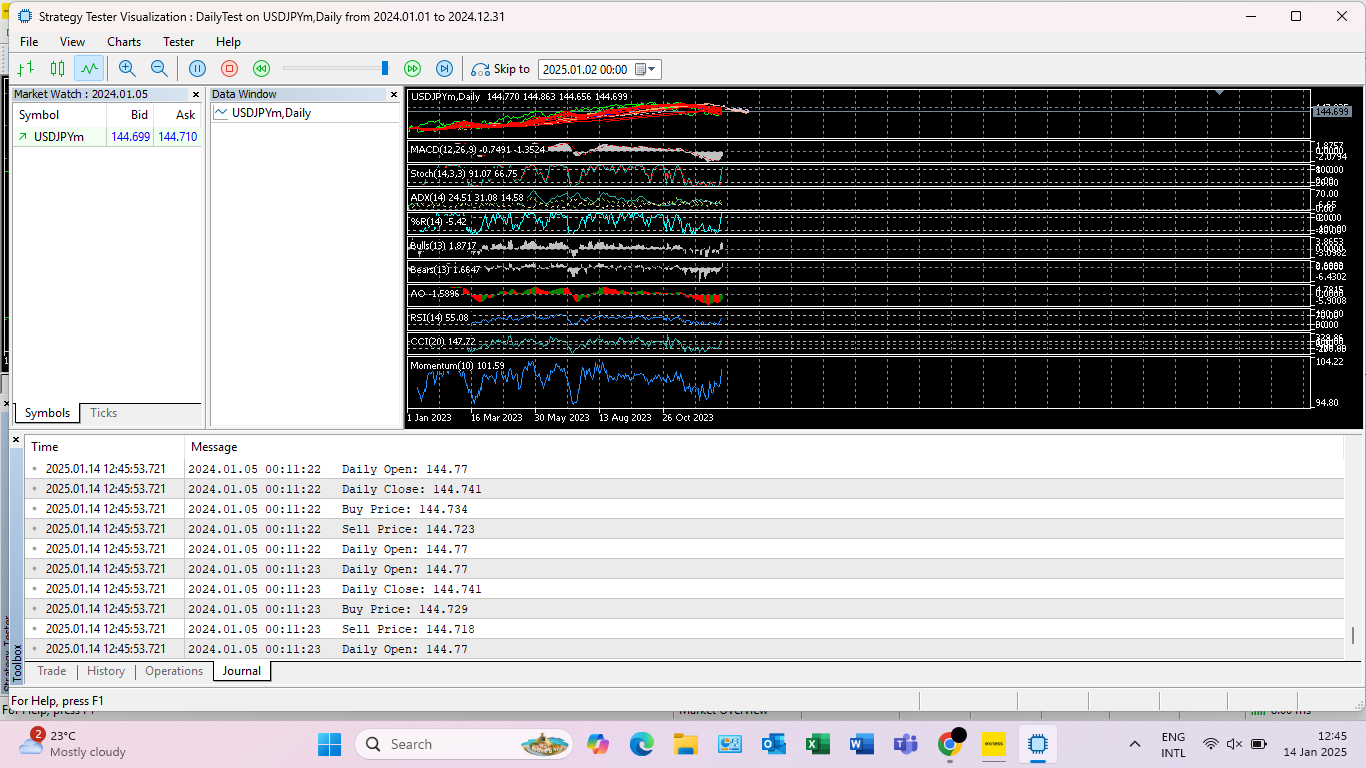The image size is (1366, 768).
Task: Open Microsoft Teams from taskbar
Action: 905,744
